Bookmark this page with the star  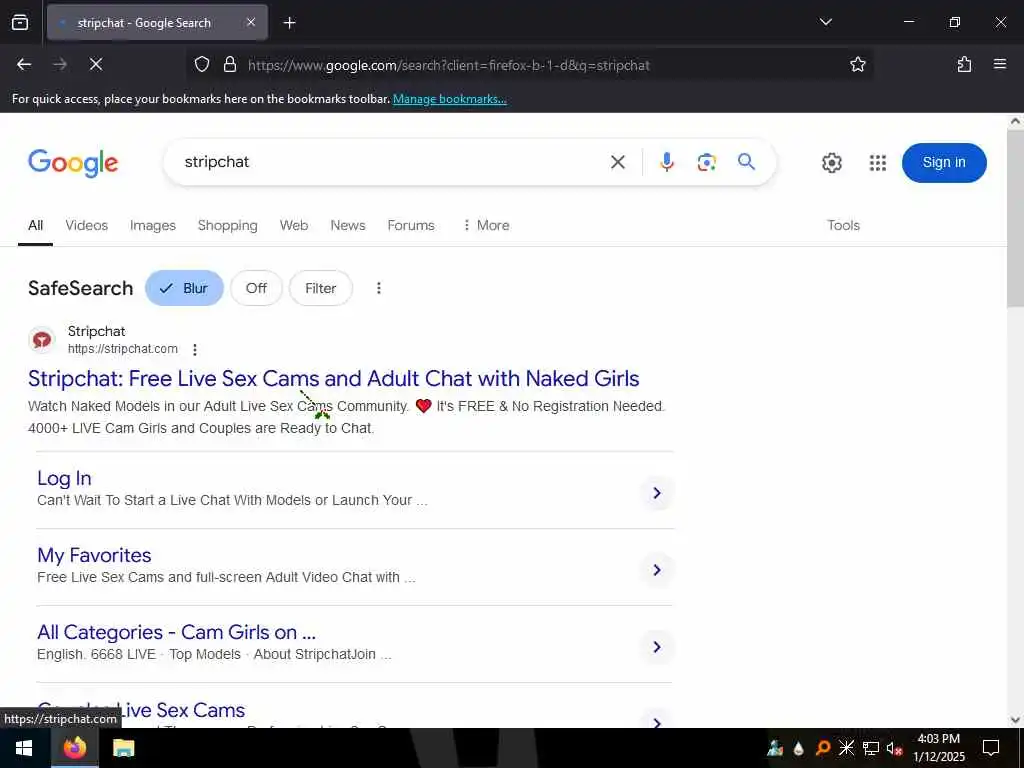point(857,65)
